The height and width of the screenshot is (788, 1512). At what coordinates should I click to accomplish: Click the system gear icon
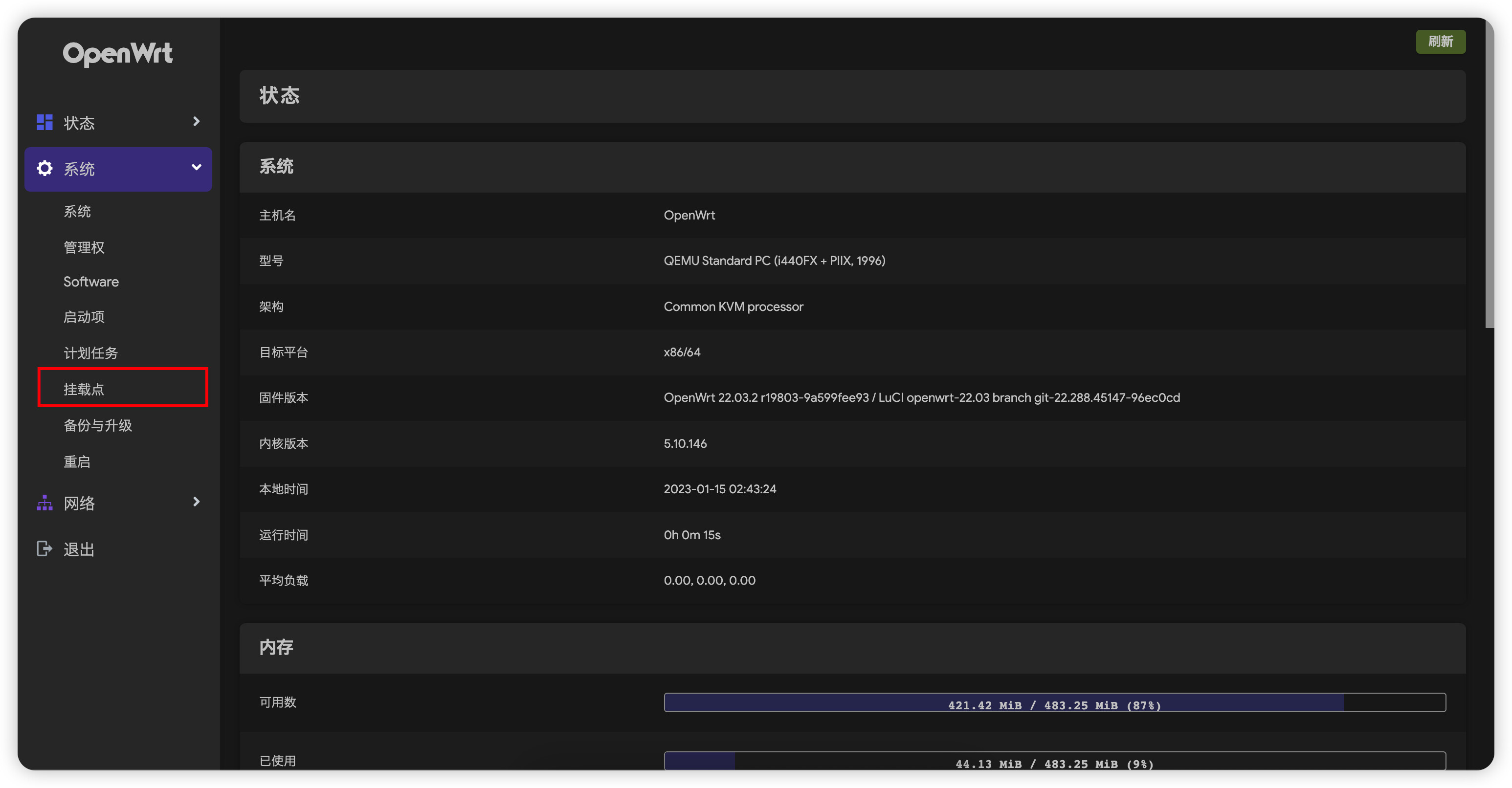tap(44, 168)
